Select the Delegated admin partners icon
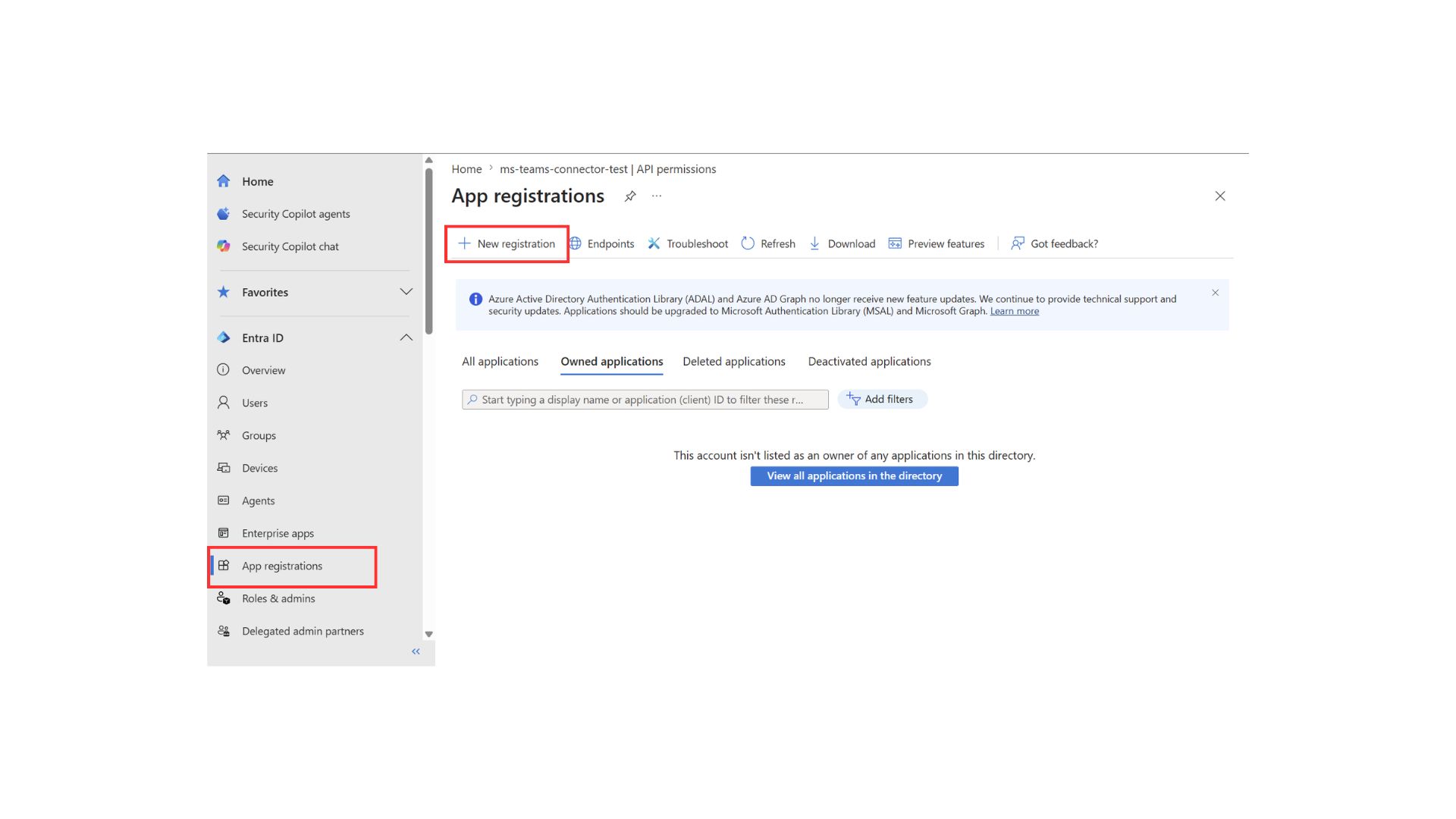Viewport: 1456px width, 819px height. tap(223, 631)
